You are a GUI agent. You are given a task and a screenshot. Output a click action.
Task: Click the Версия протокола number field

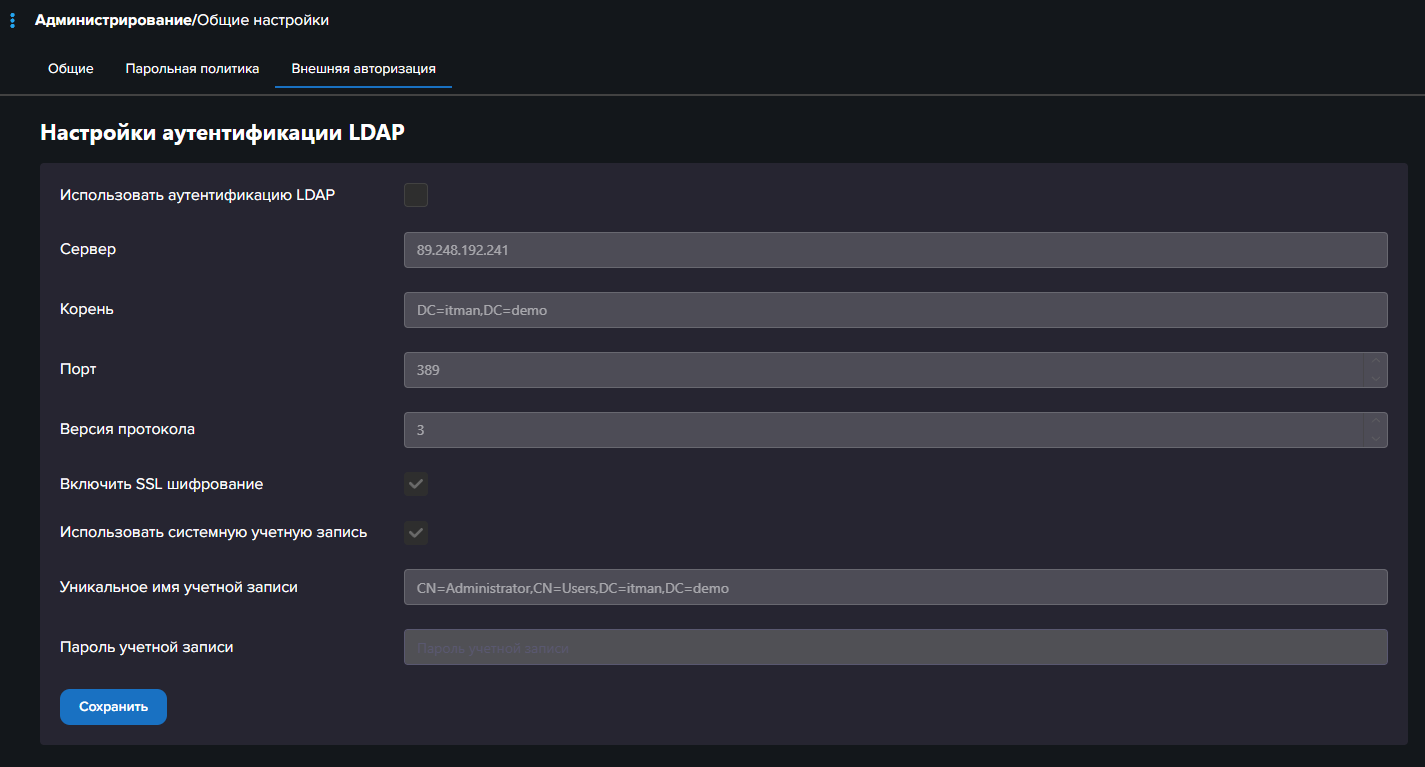pos(884,430)
